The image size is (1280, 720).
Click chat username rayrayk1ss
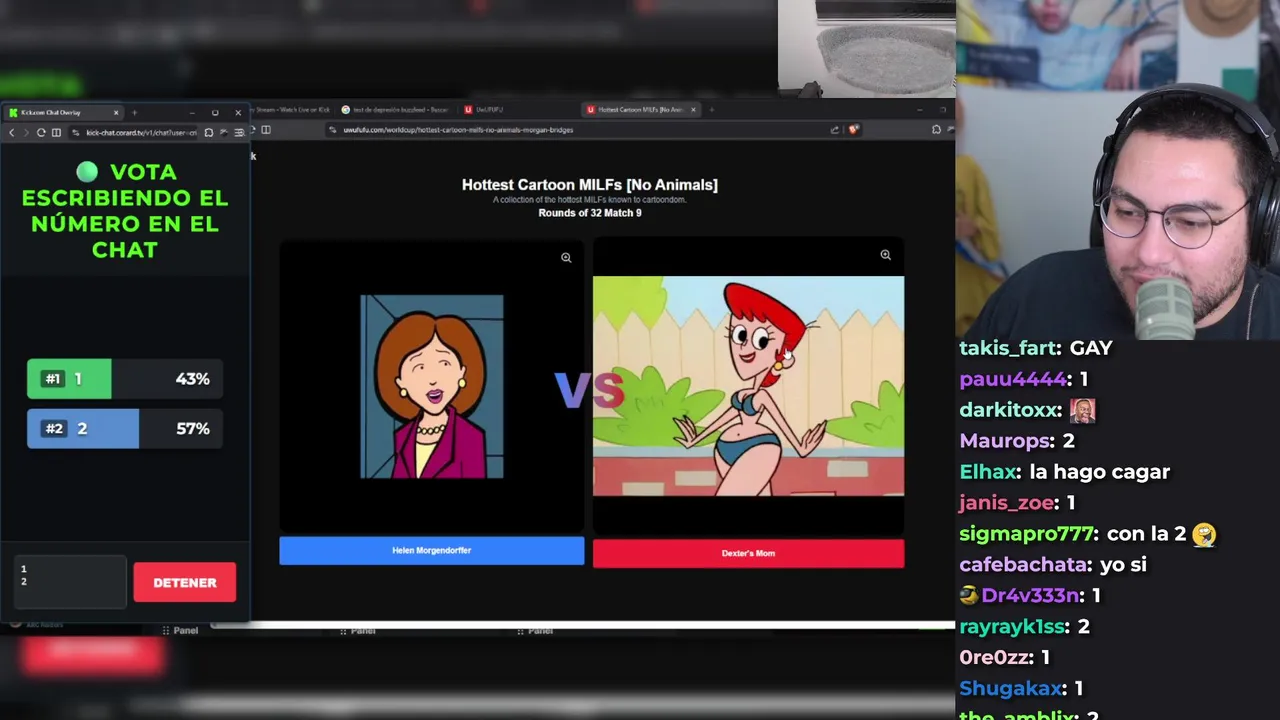(x=1014, y=627)
